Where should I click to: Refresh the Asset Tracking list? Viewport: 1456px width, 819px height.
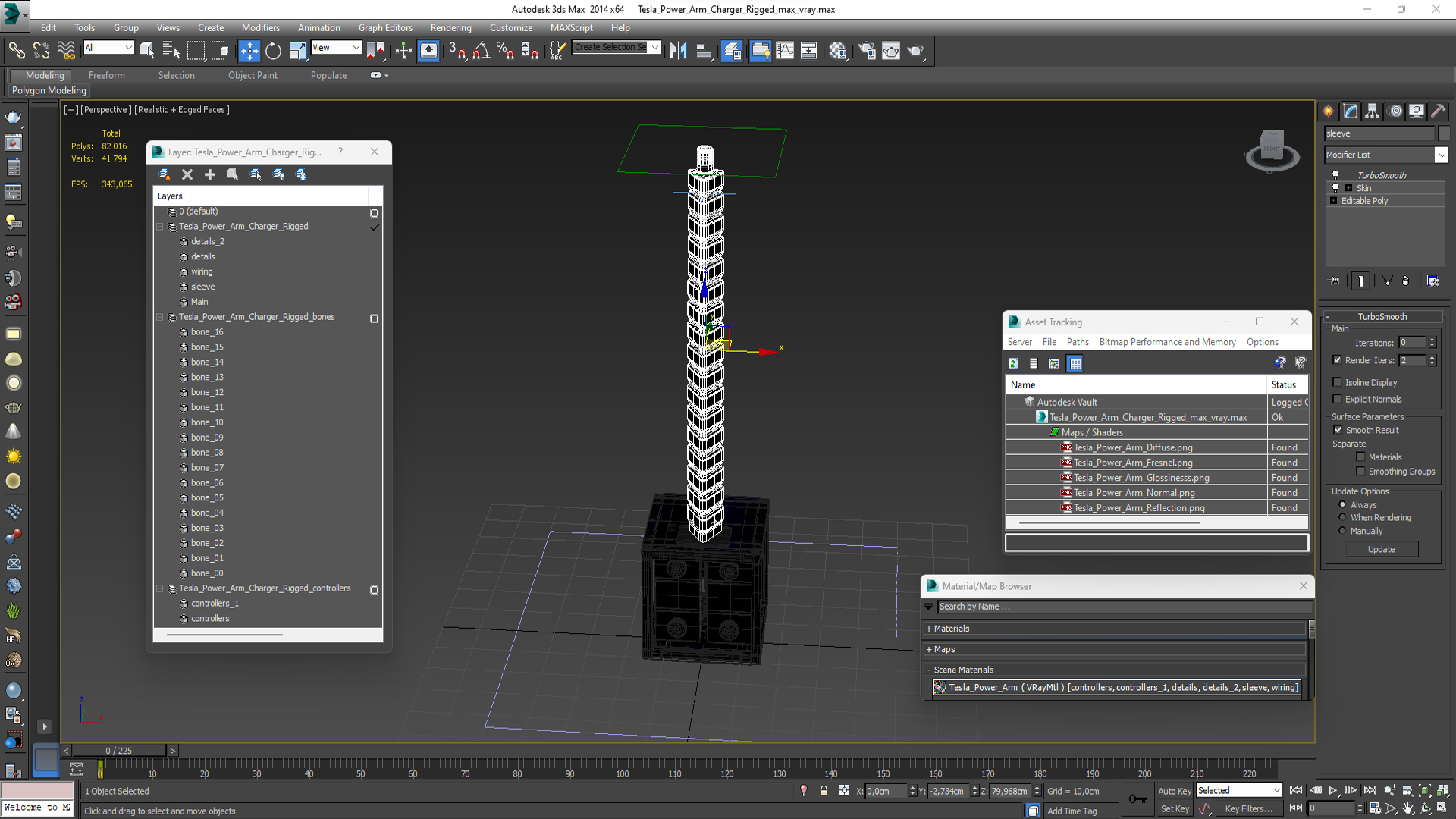pos(1013,363)
